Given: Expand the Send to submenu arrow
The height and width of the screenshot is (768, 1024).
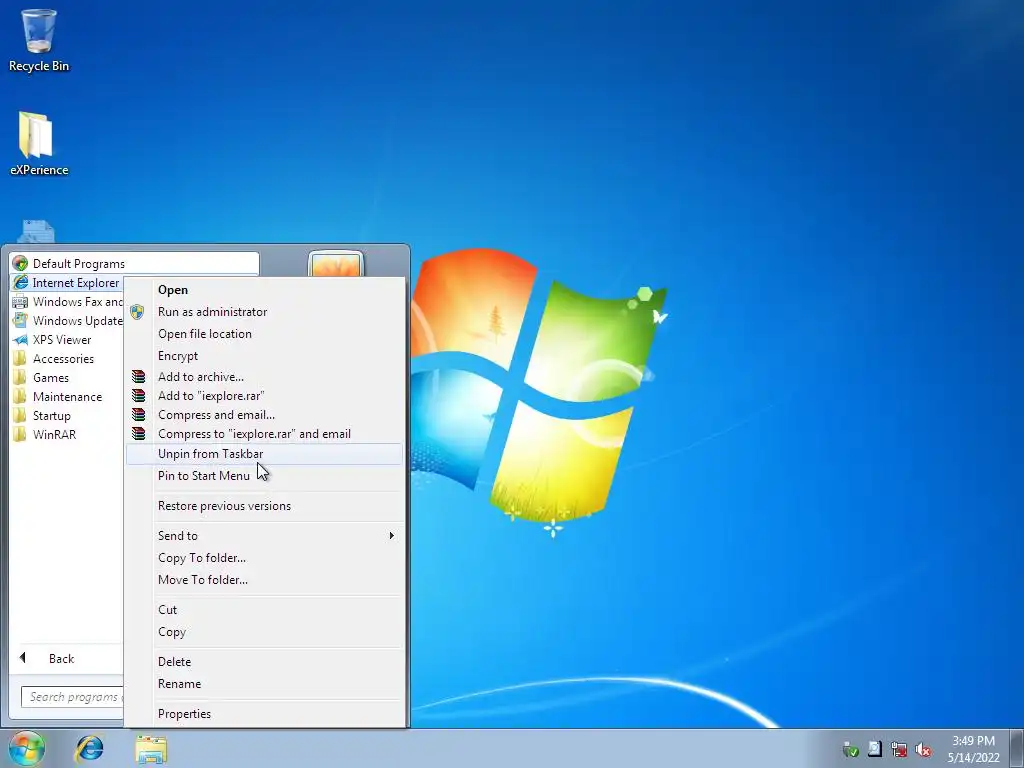Looking at the screenshot, I should 391,536.
